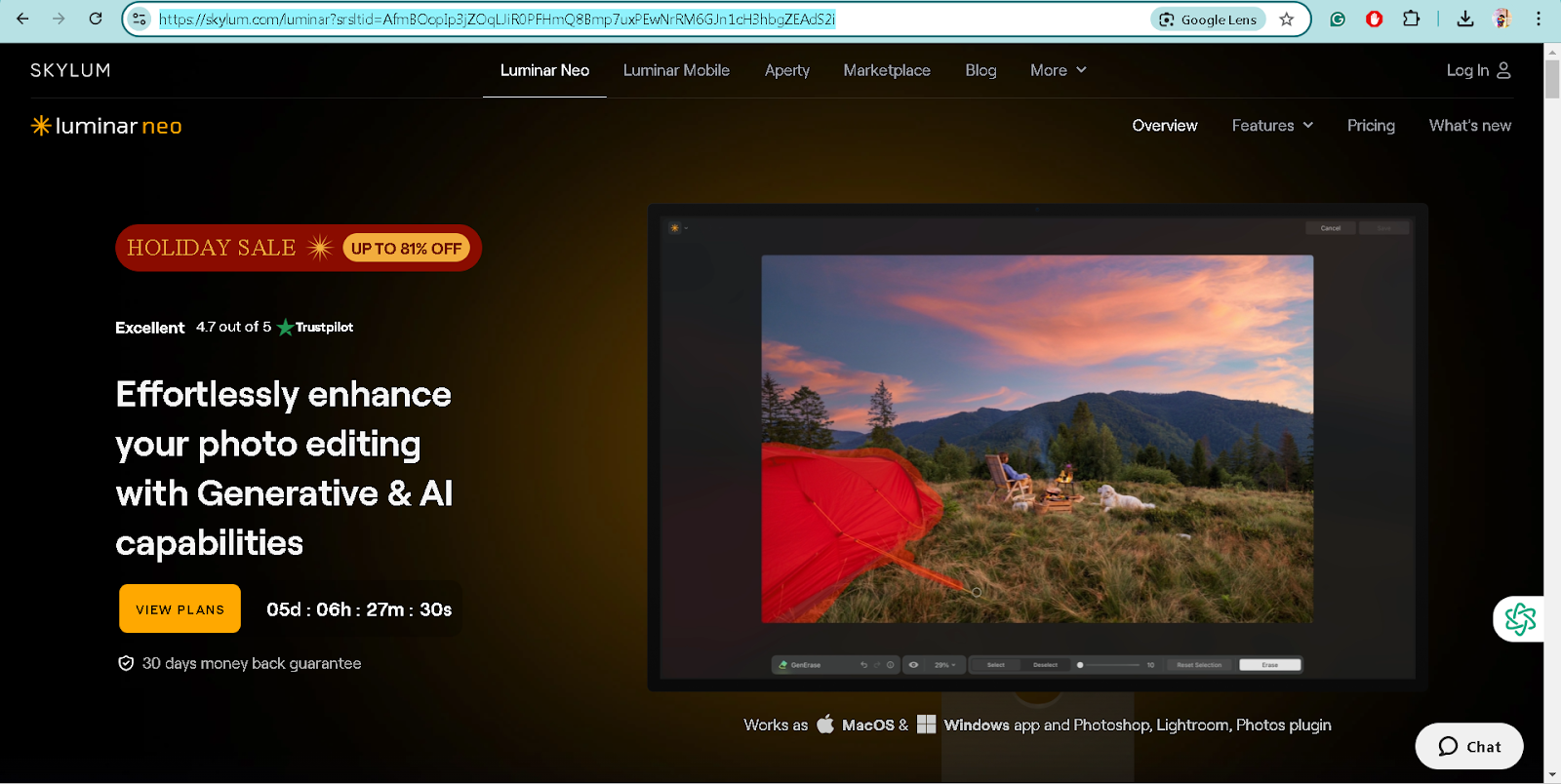
Task: Open the browser extensions puzzle icon
Action: [x=1411, y=19]
